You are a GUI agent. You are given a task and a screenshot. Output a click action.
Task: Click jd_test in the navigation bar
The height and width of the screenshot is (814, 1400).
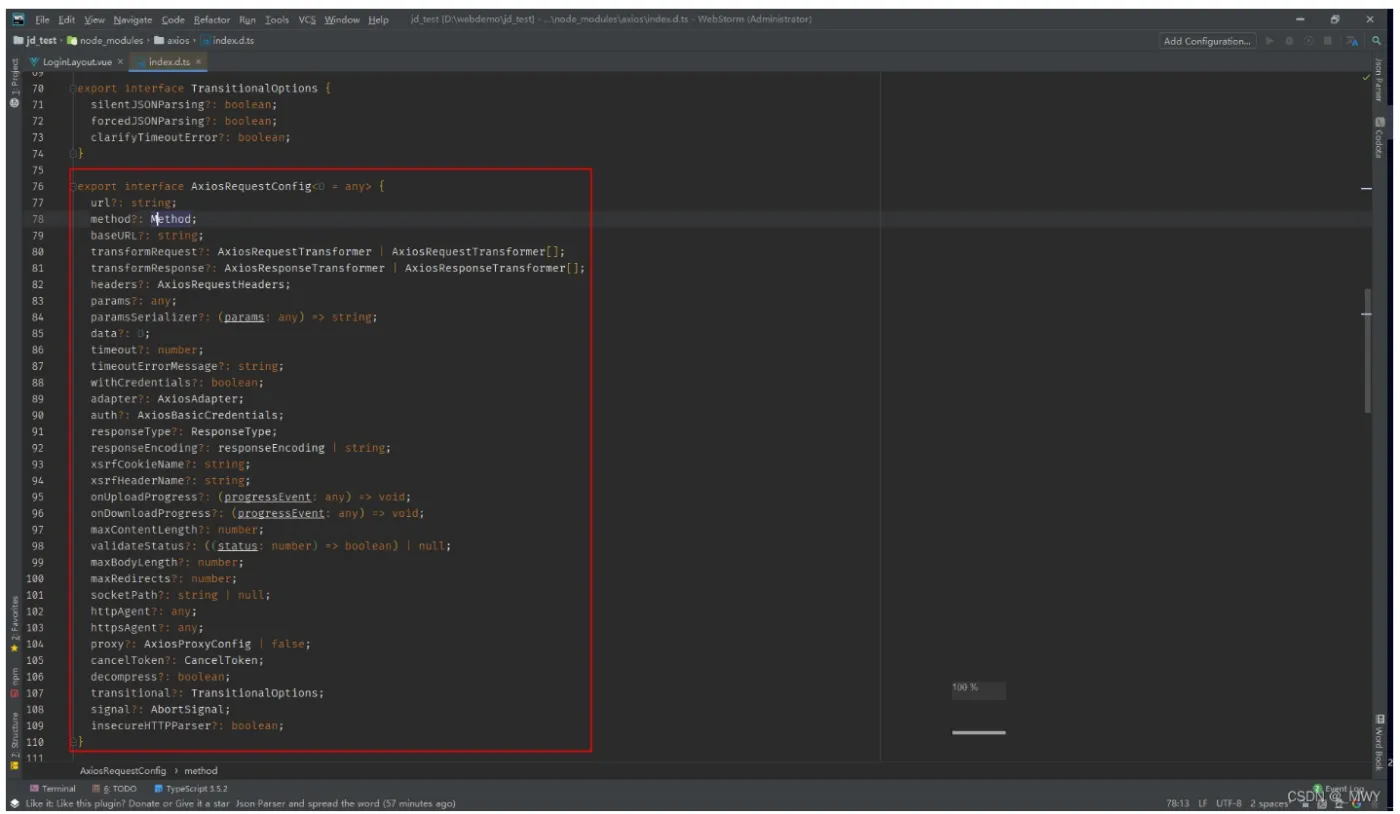[x=34, y=41]
